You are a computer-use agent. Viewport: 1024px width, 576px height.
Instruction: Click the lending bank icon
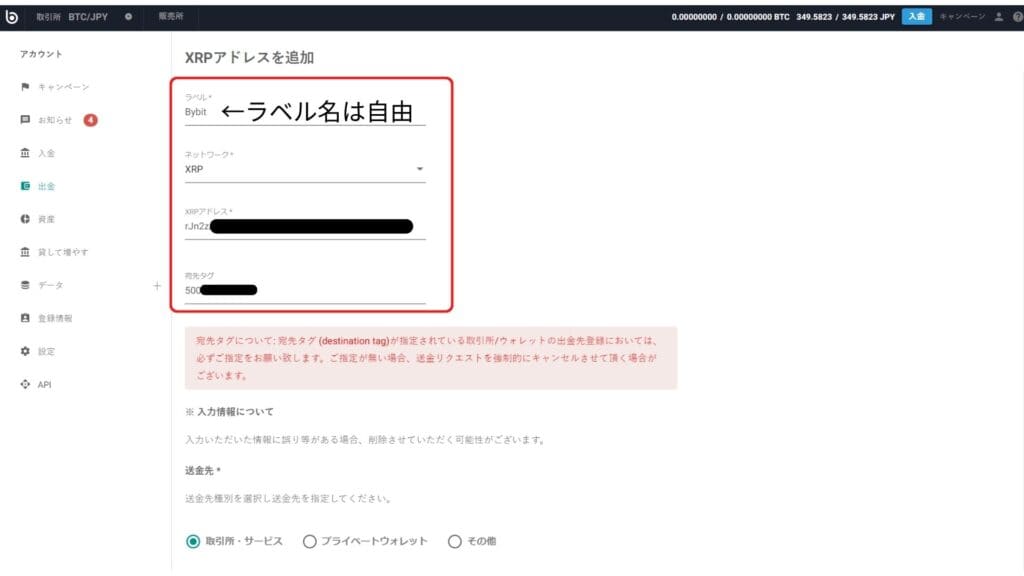click(25, 252)
